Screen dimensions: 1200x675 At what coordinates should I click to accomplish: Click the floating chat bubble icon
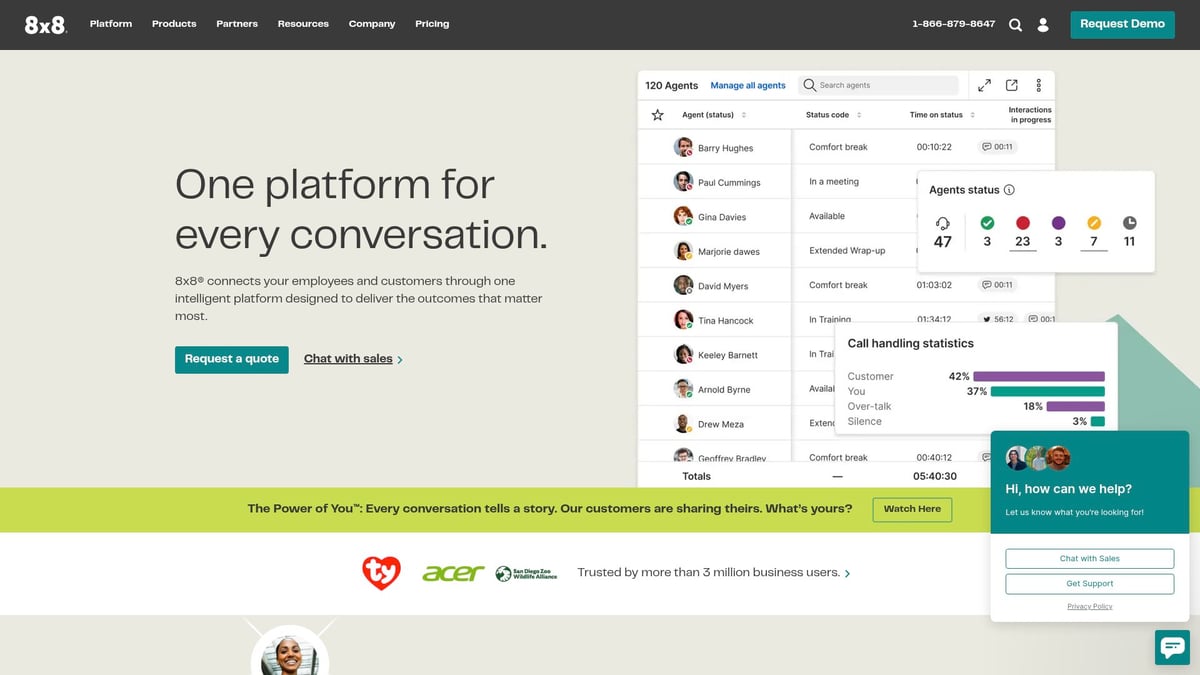[x=1171, y=647]
